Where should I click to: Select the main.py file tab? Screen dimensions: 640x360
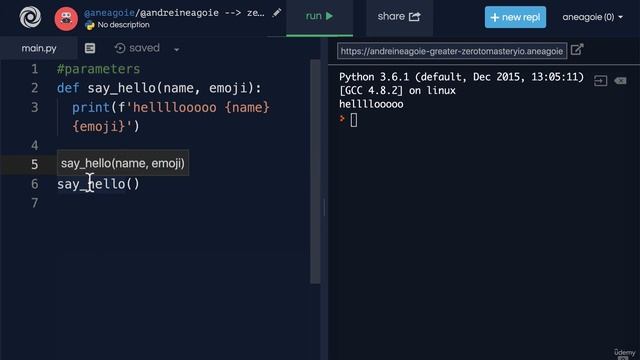coord(39,48)
